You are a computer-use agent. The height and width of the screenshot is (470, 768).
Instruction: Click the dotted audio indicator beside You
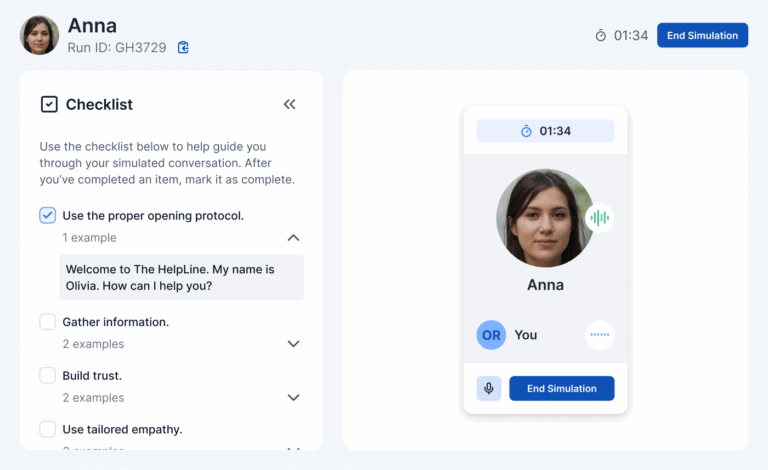click(x=599, y=335)
